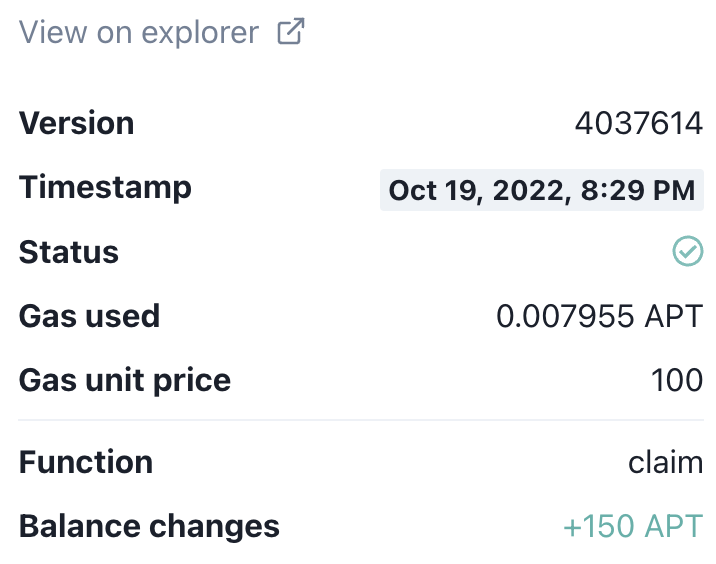Click the Version label

[x=76, y=123]
